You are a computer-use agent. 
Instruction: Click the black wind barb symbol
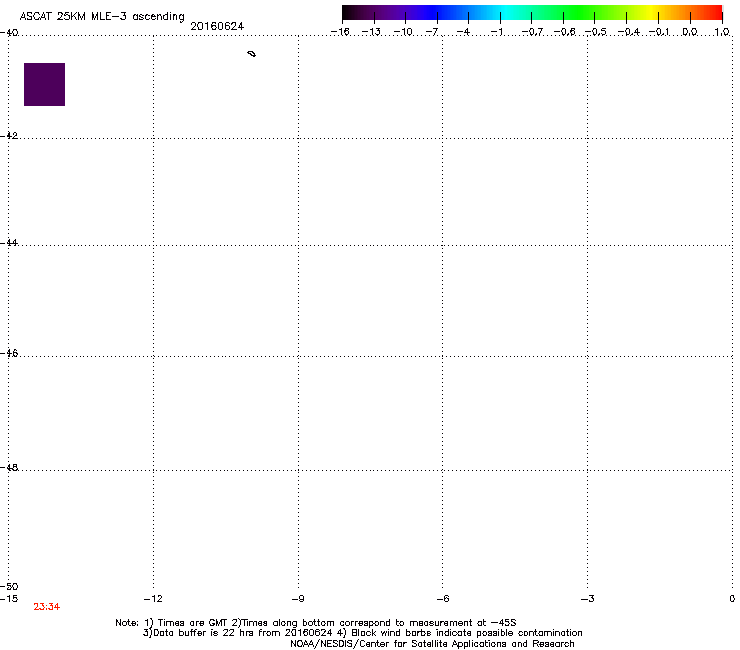coord(252,54)
